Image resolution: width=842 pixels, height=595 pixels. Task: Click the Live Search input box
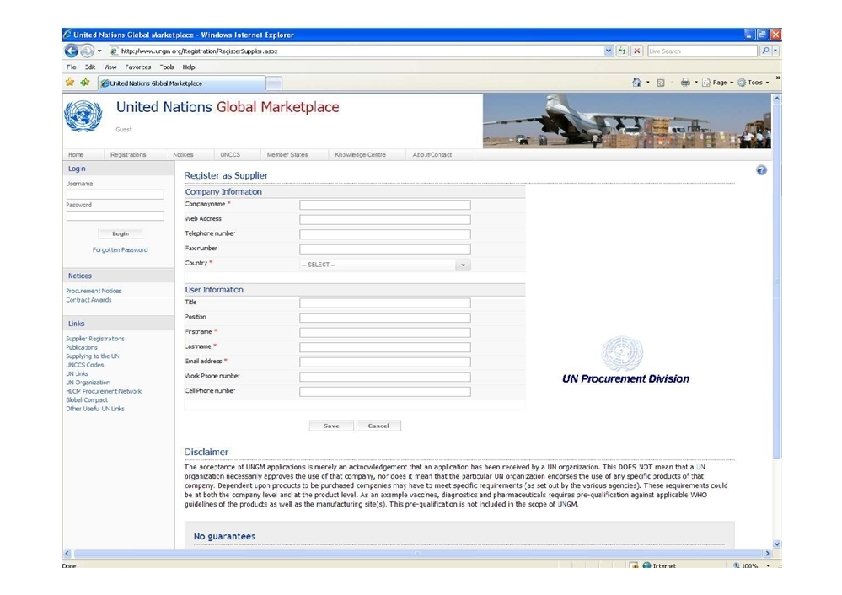pyautogui.click(x=703, y=51)
